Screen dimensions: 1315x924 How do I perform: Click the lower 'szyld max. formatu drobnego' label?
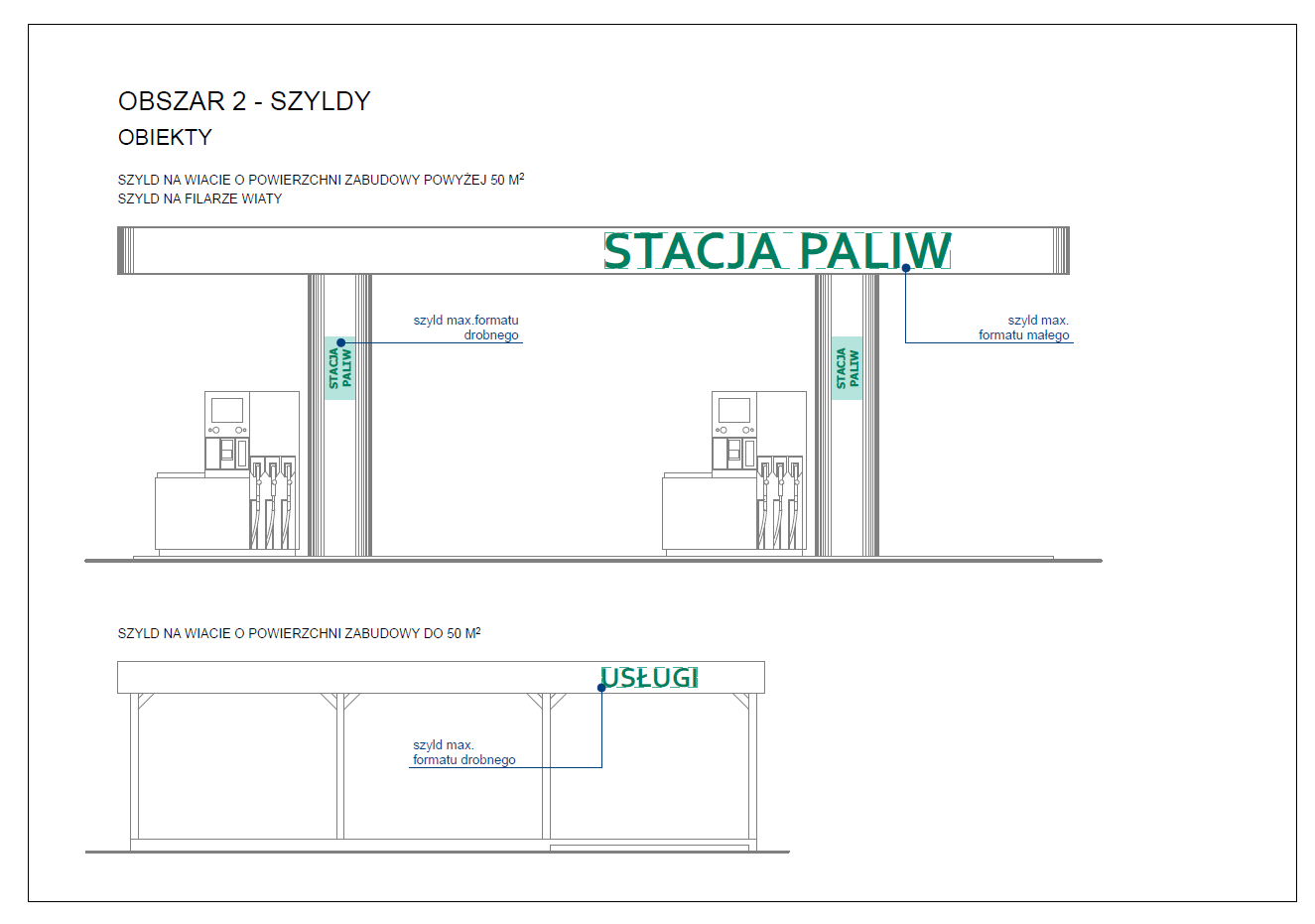tap(463, 752)
